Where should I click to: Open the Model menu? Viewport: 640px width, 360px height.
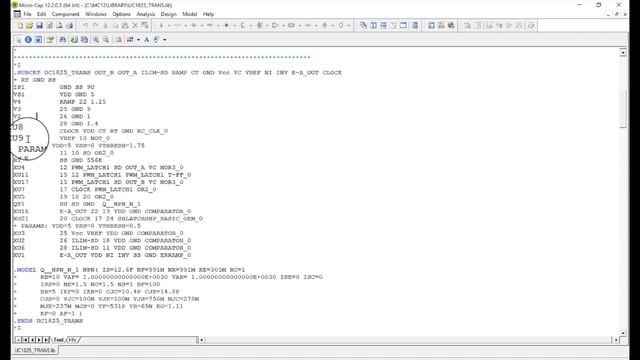(189, 14)
